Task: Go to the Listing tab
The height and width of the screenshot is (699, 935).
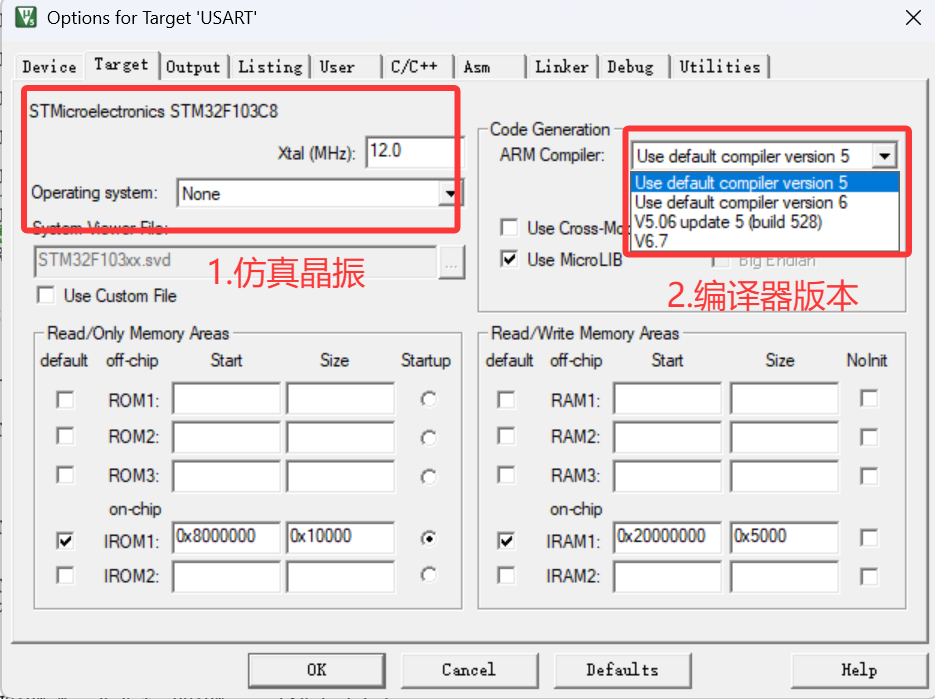Action: click(x=270, y=67)
